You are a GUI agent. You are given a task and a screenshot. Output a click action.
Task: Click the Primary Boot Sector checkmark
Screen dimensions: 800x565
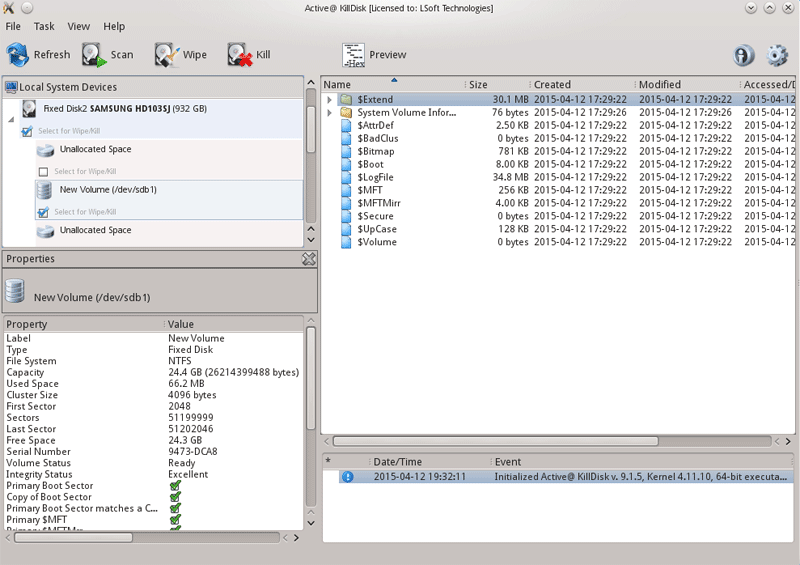pyautogui.click(x=175, y=485)
